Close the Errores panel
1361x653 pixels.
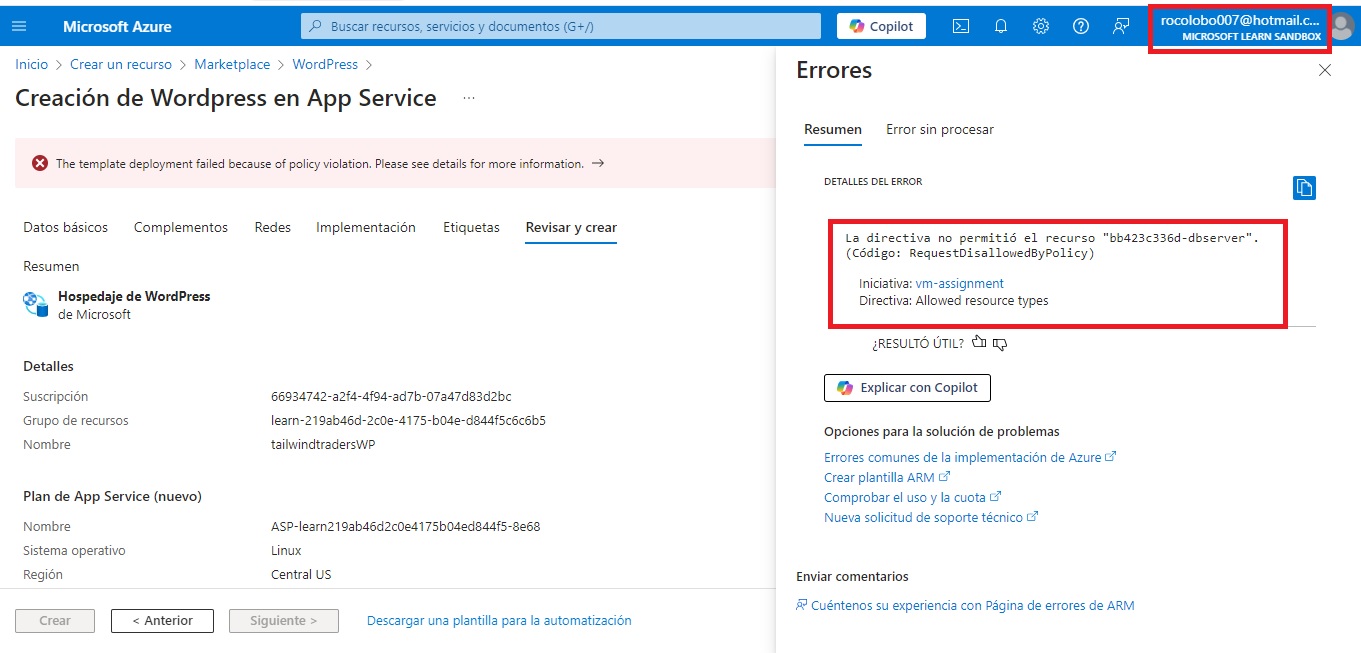(x=1325, y=70)
